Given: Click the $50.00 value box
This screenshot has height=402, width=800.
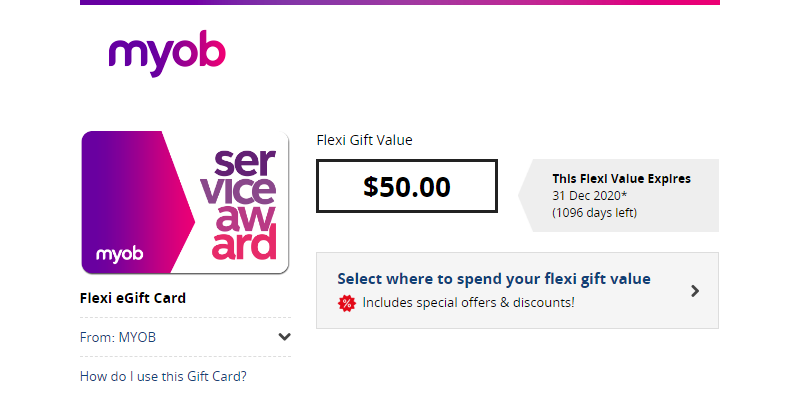Looking at the screenshot, I should coord(407,186).
